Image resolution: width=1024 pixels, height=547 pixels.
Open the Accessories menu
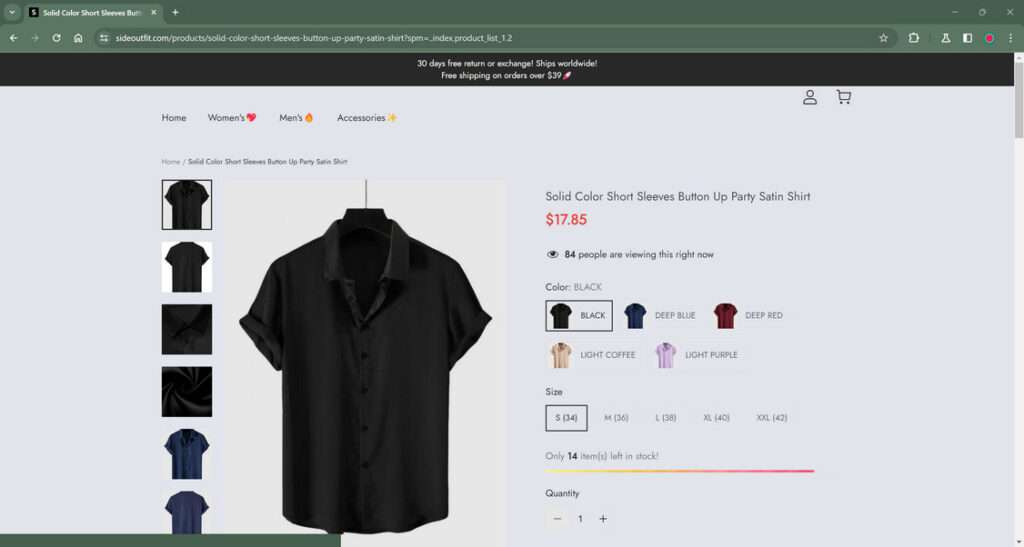tap(367, 117)
